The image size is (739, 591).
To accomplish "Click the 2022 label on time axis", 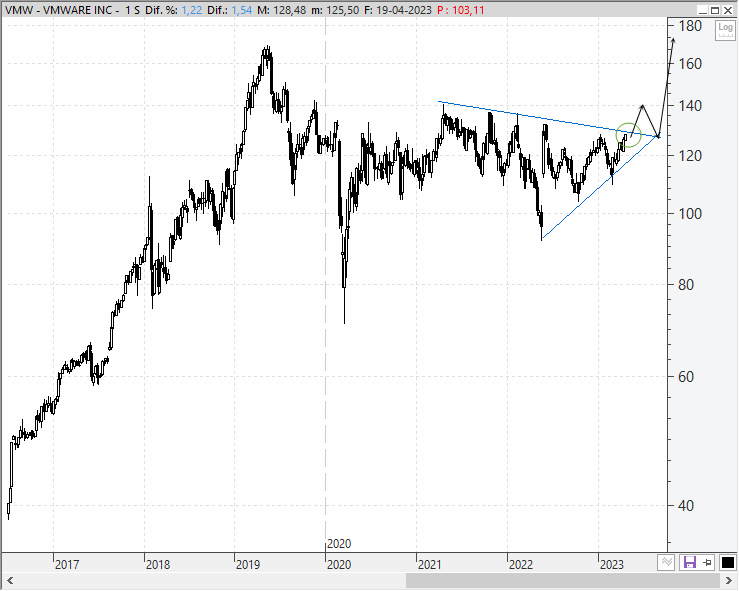I will point(521,564).
